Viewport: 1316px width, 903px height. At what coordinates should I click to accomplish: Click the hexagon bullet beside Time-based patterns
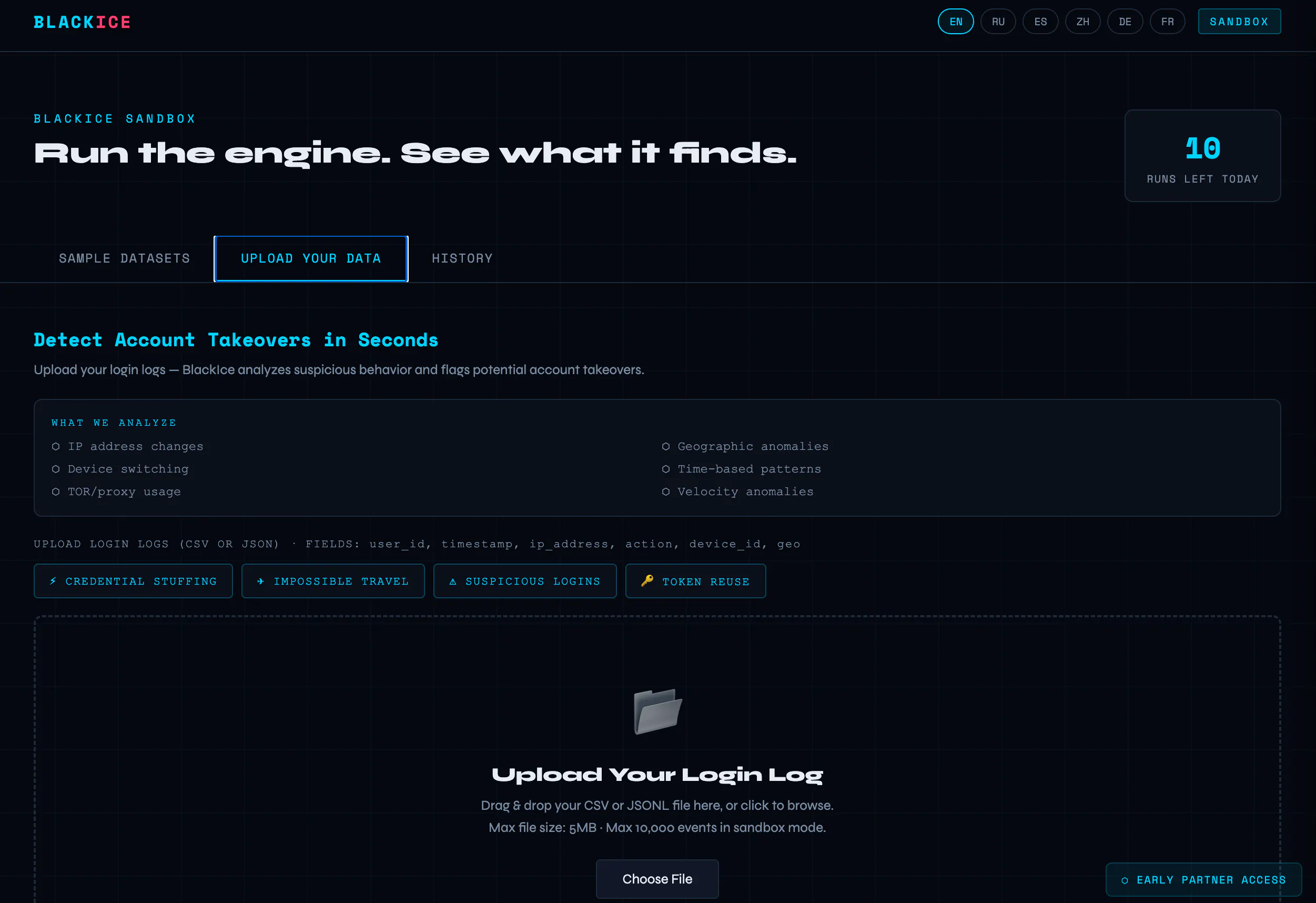666,469
